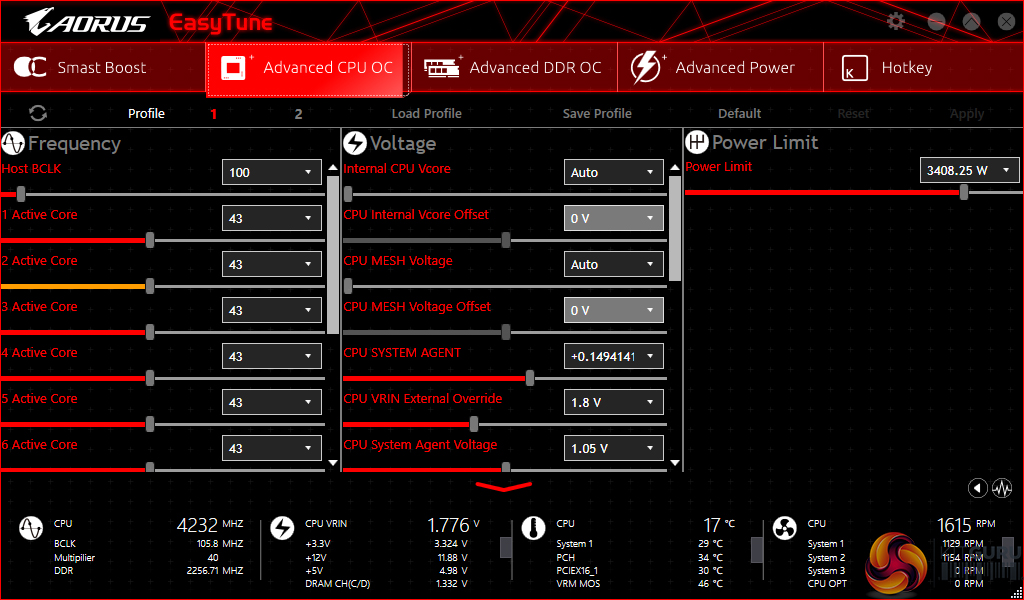
Task: Select profile 1
Action: click(214, 114)
